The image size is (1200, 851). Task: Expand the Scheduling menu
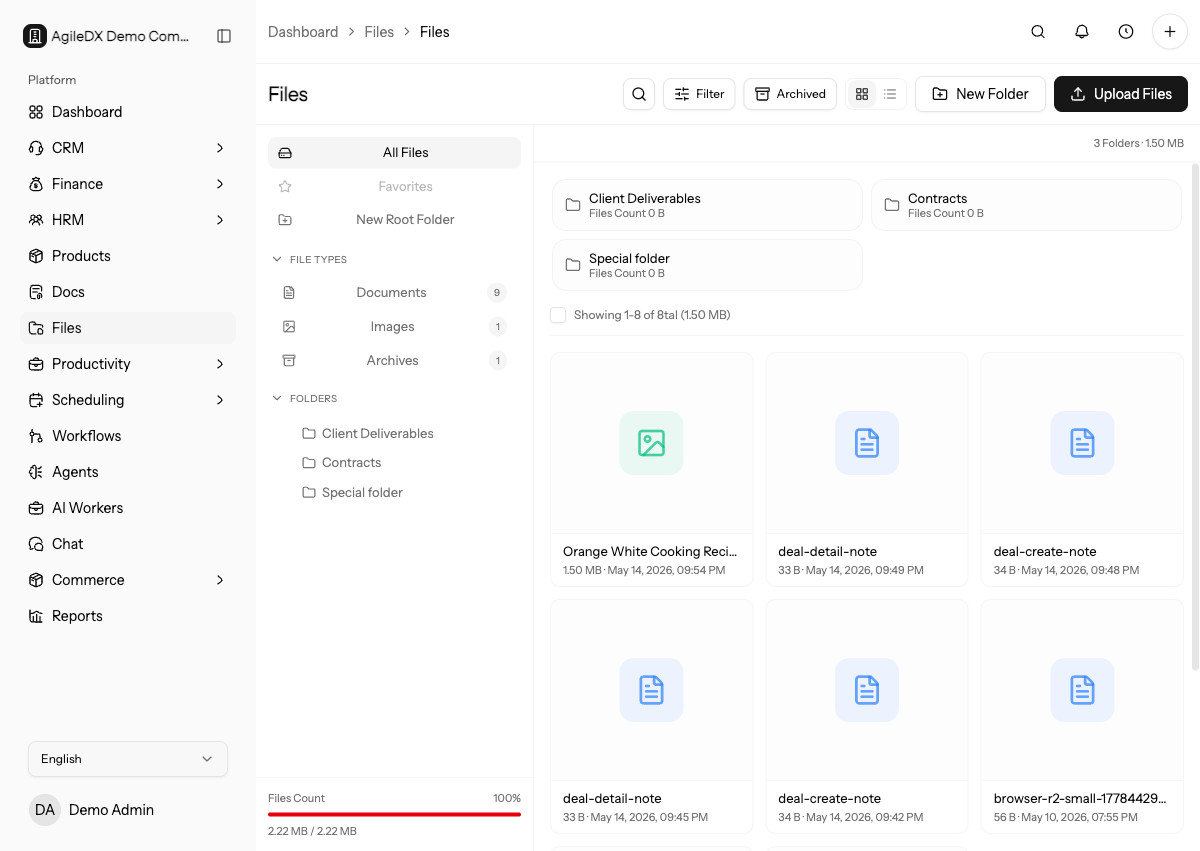128,400
